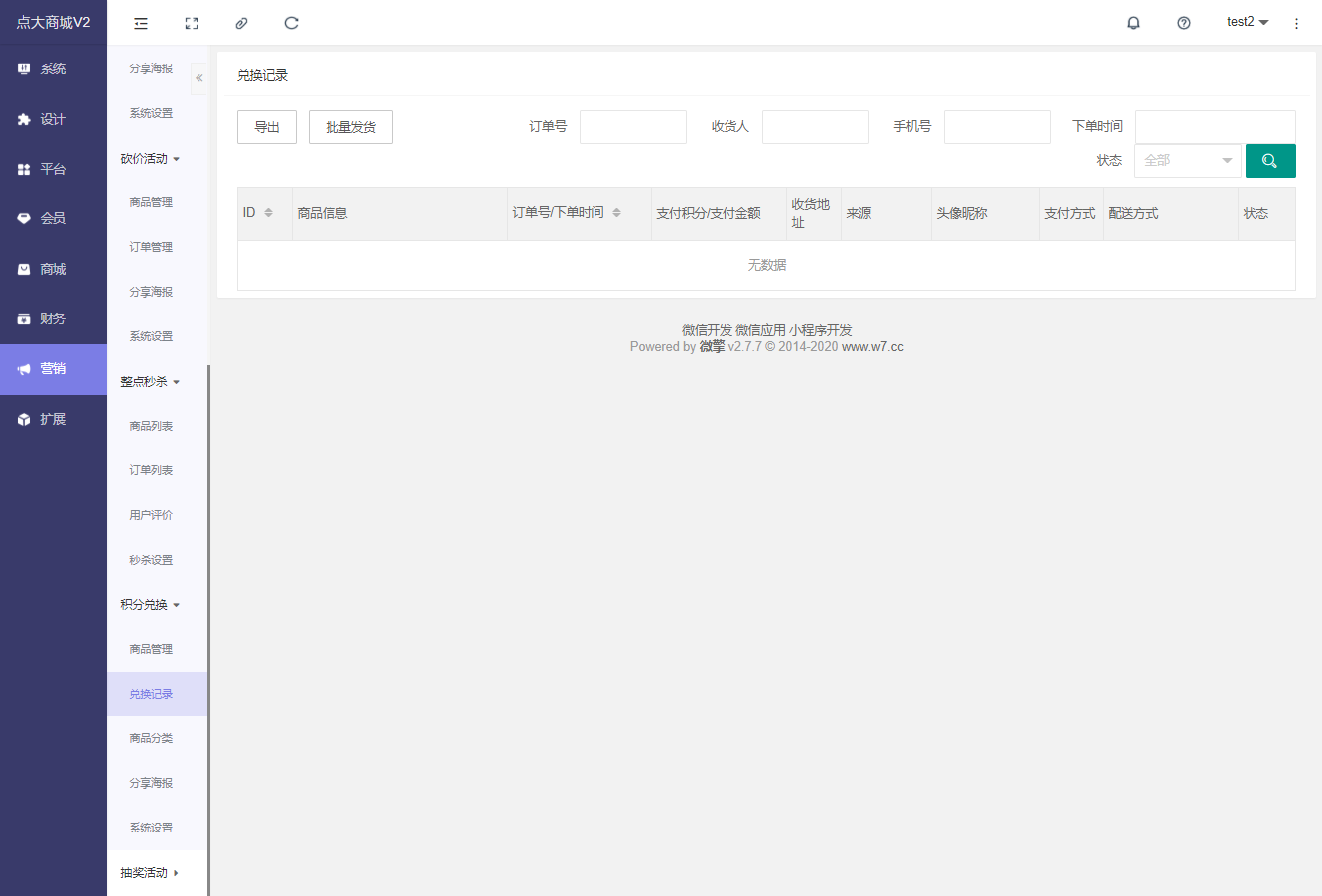Open the test2 user dropdown
The image size is (1322, 896).
[x=1248, y=22]
